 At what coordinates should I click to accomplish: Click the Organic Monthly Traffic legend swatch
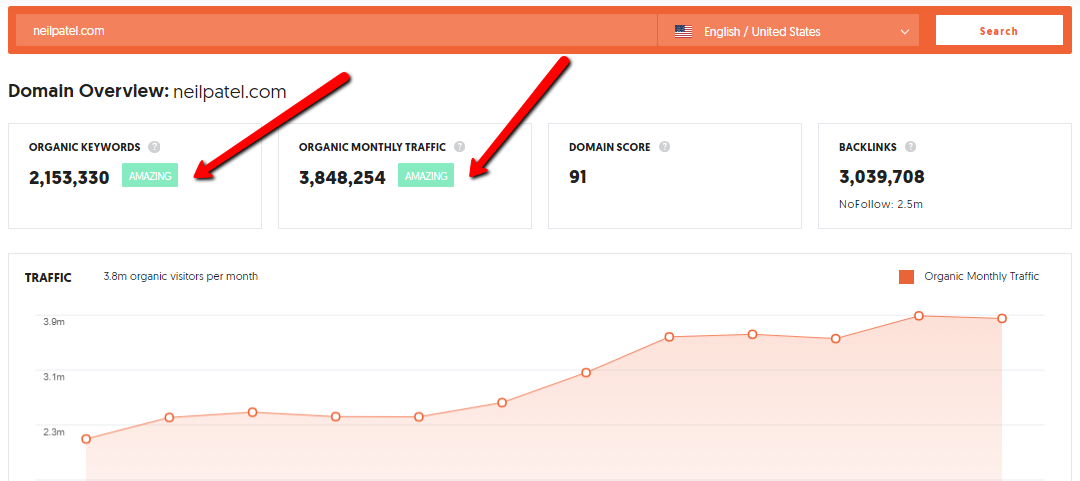(906, 277)
